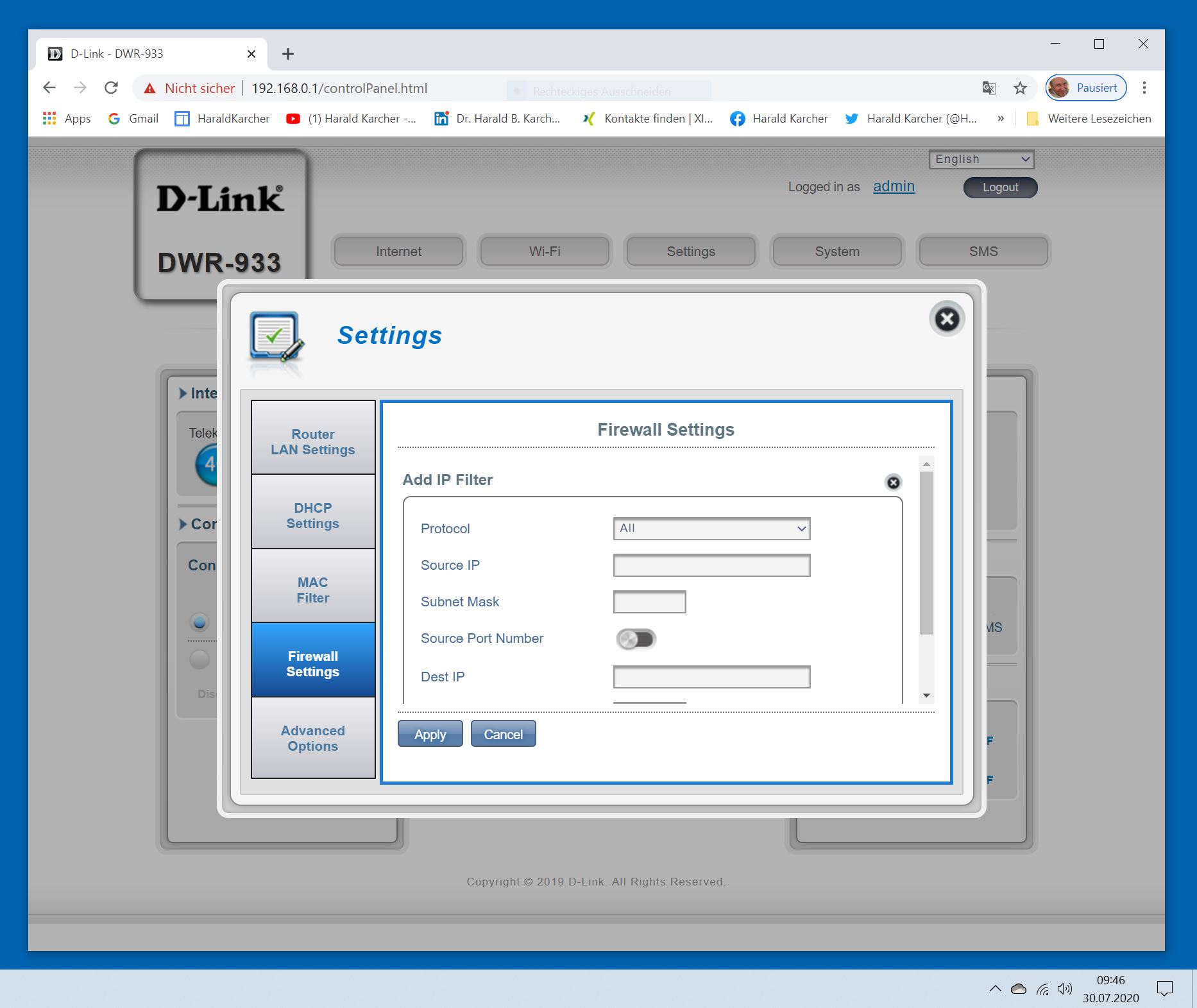The width and height of the screenshot is (1197, 1008).
Task: Open the Xing Kontakte finden bookmark
Action: pos(647,119)
